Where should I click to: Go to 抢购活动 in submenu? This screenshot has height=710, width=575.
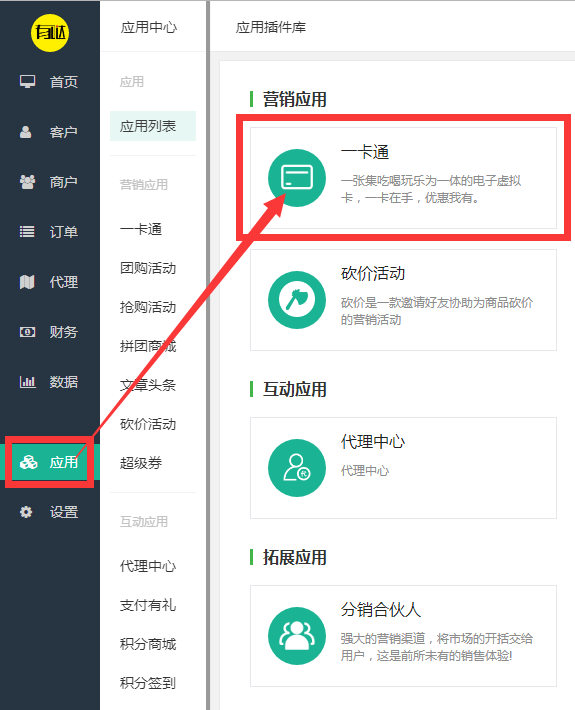tap(148, 307)
